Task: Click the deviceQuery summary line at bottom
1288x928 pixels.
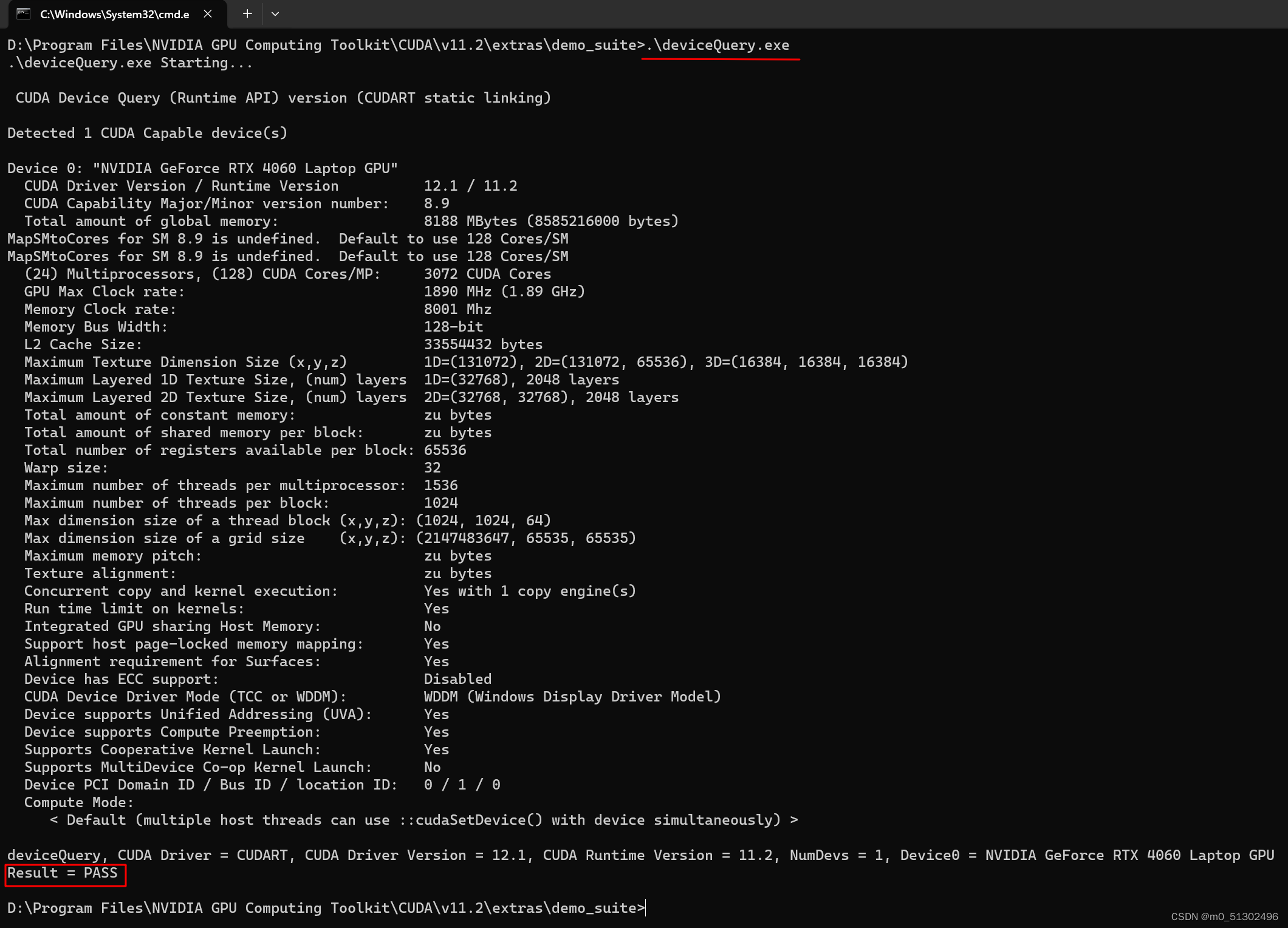Action: pyautogui.click(x=638, y=855)
